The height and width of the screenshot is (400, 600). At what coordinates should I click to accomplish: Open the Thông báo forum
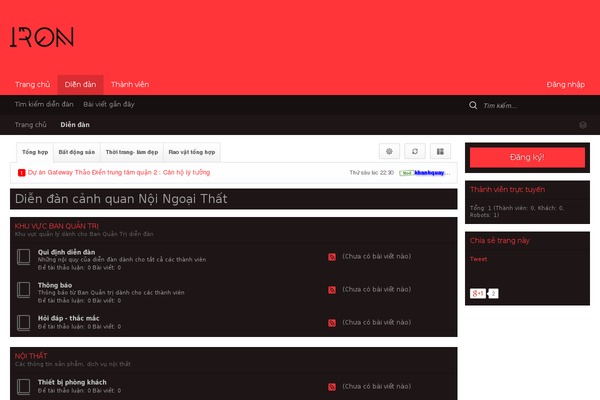[x=55, y=285]
